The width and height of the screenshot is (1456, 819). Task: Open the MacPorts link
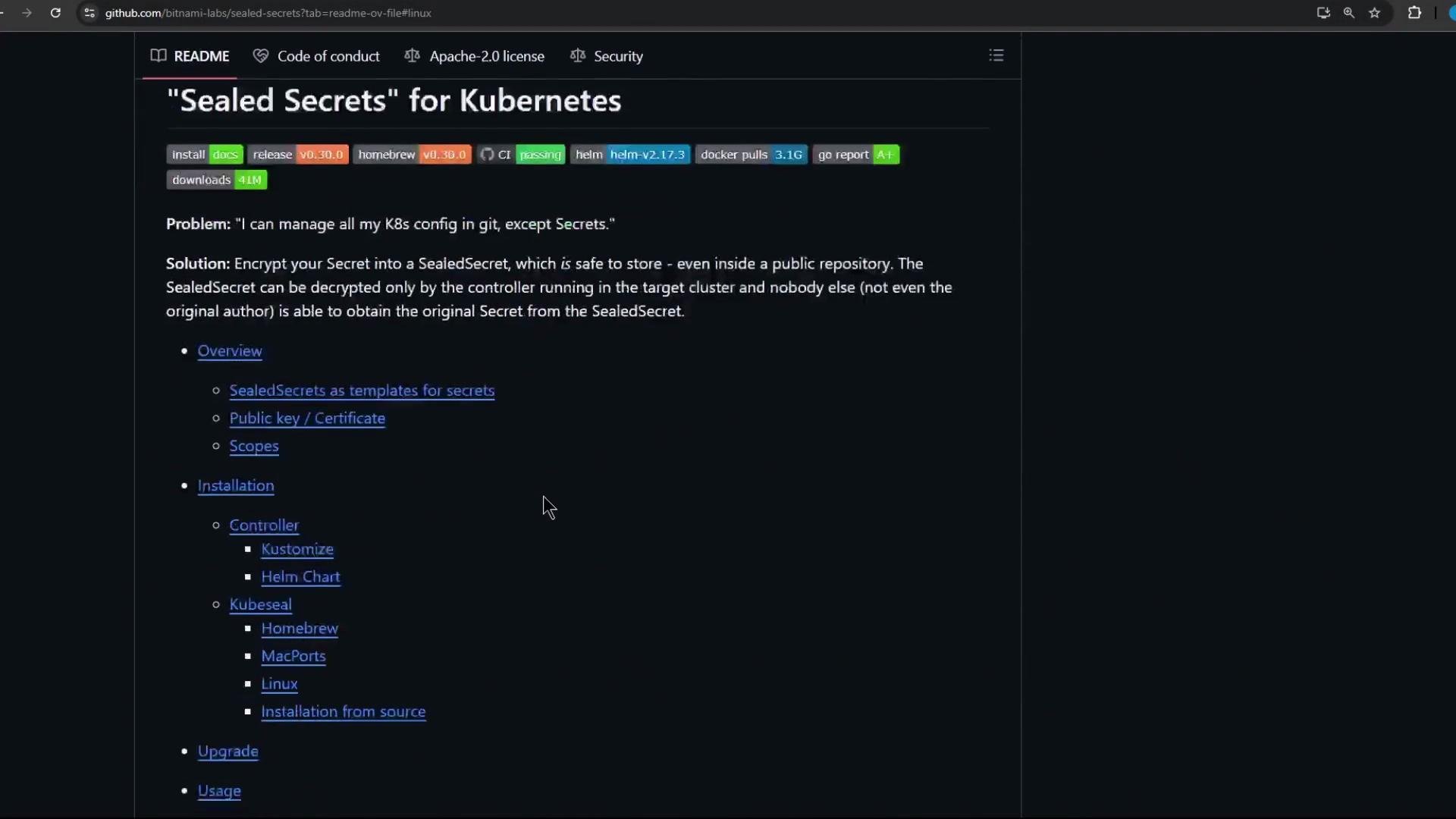tap(293, 657)
